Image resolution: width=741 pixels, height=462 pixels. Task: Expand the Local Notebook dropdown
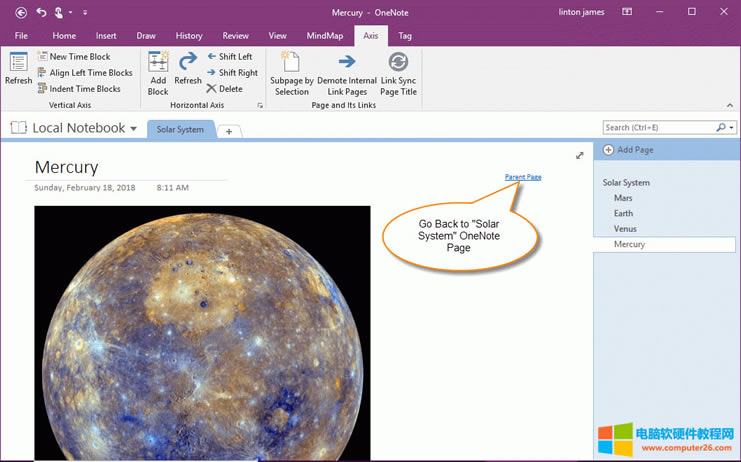133,129
